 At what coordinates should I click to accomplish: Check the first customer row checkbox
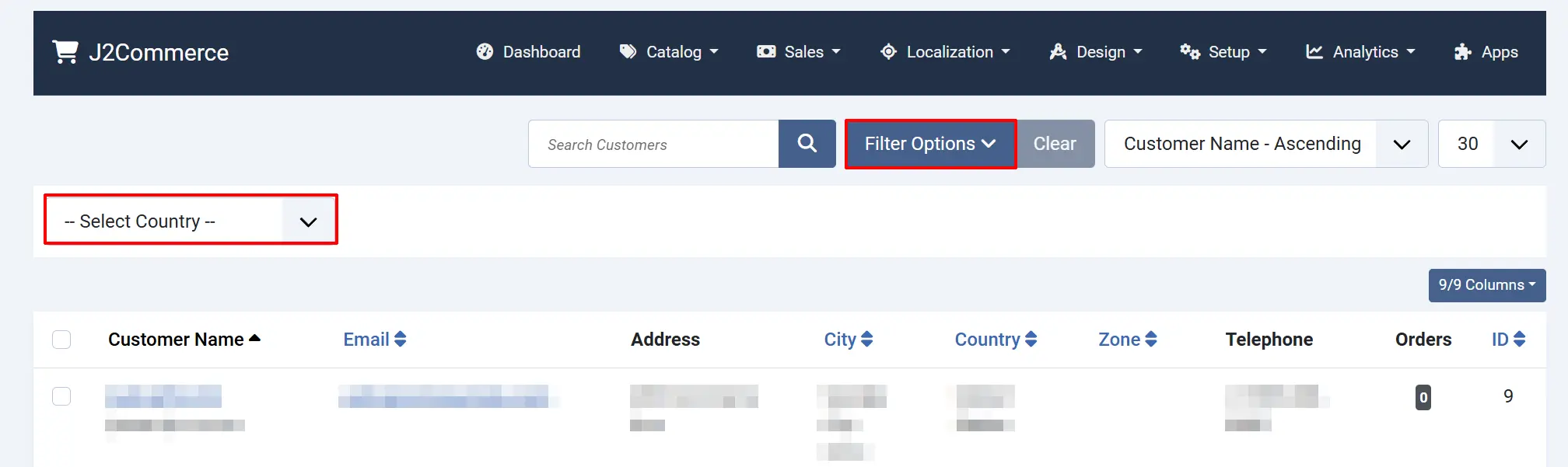pos(61,396)
